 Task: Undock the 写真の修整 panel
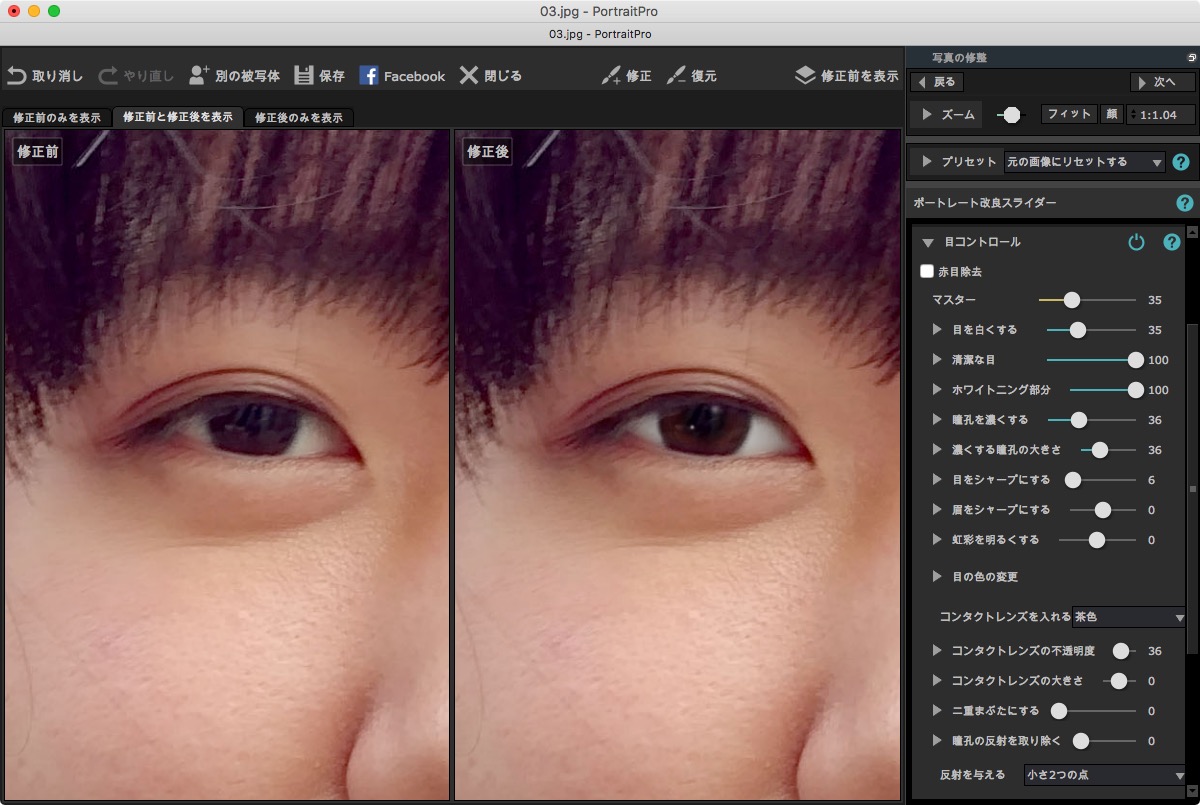[x=1192, y=58]
